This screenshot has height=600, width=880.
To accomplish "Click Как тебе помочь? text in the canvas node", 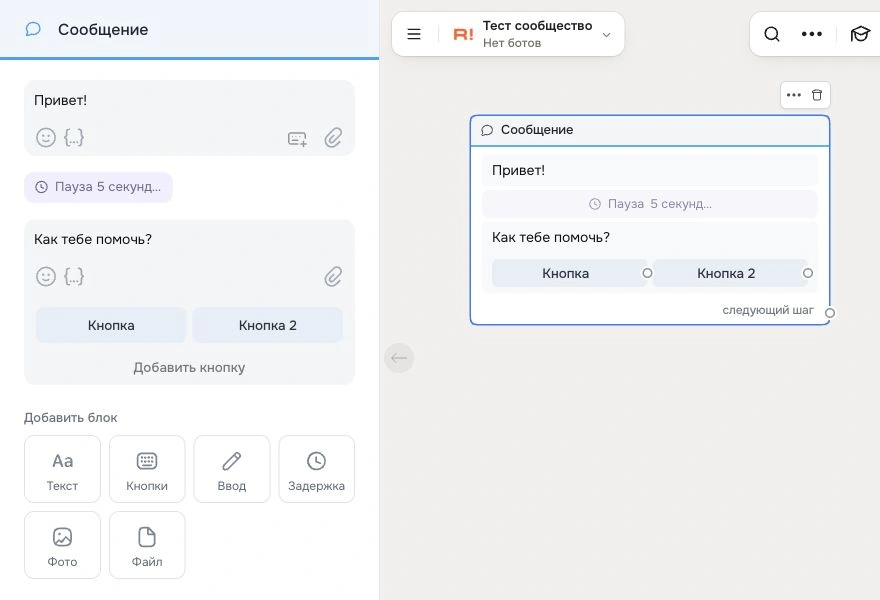I will pyautogui.click(x=551, y=237).
